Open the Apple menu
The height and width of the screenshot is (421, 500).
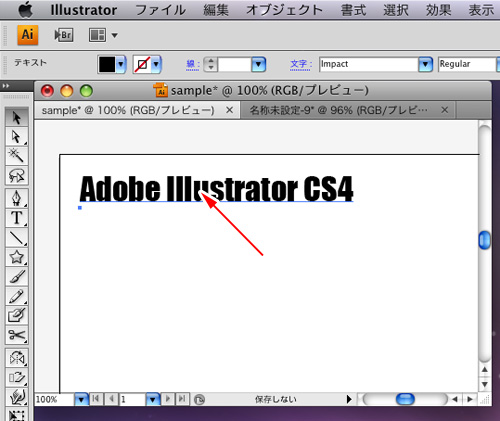click(x=26, y=10)
